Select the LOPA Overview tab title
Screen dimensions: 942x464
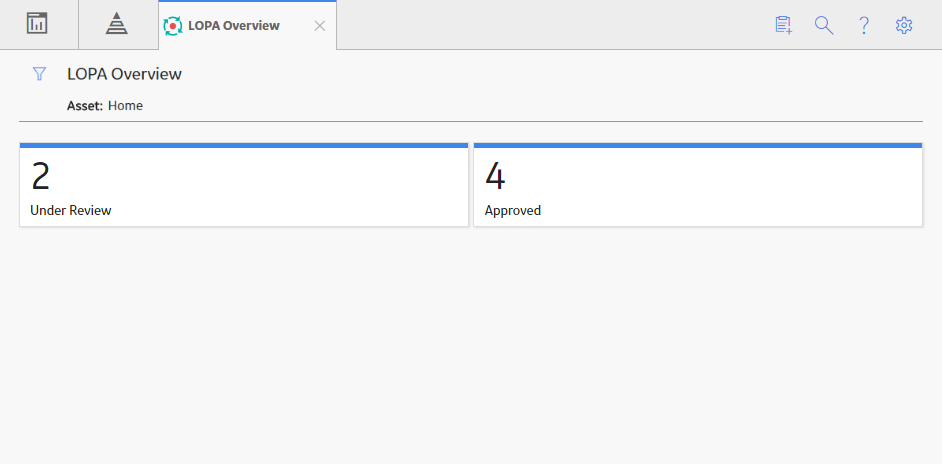click(234, 26)
